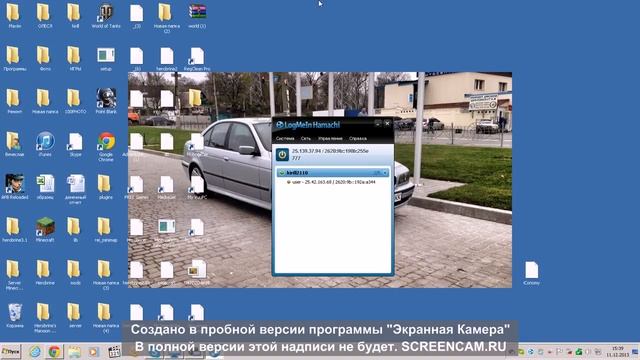Open Google Chrome from the taskbar
This screenshot has width=640, height=360.
pyautogui.click(x=54, y=351)
